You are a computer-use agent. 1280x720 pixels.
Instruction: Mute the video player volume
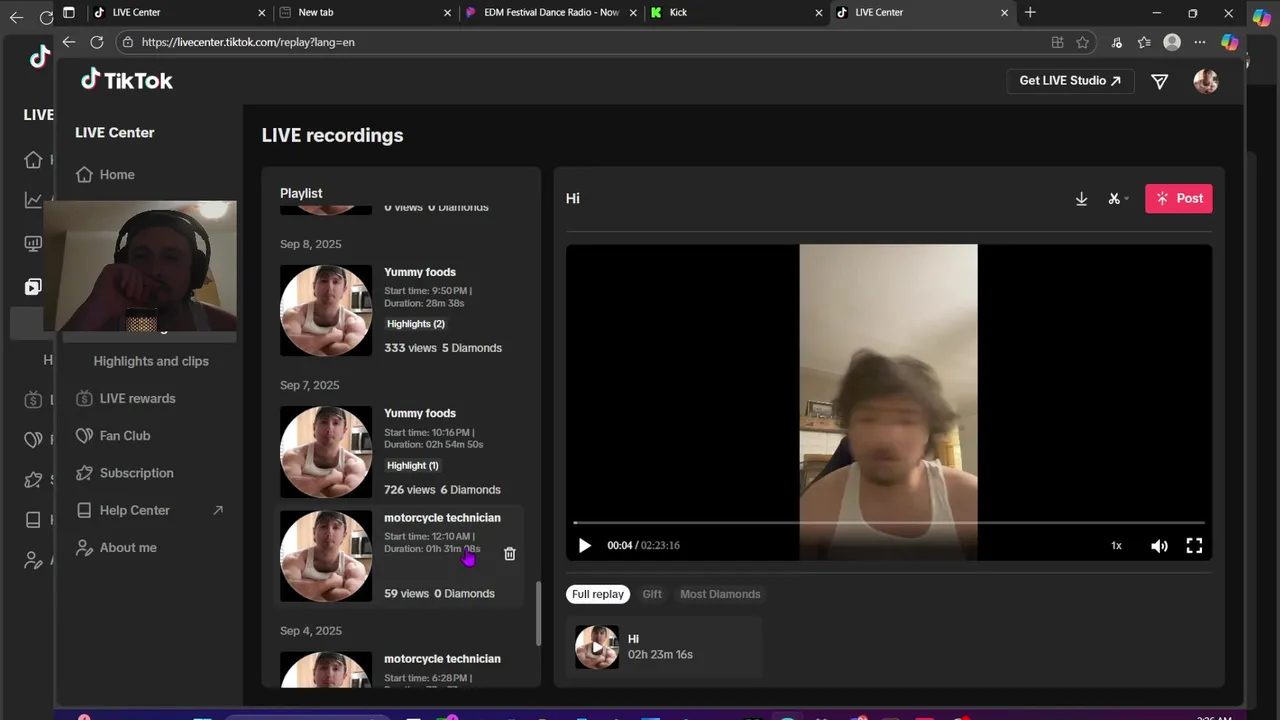[x=1159, y=545]
